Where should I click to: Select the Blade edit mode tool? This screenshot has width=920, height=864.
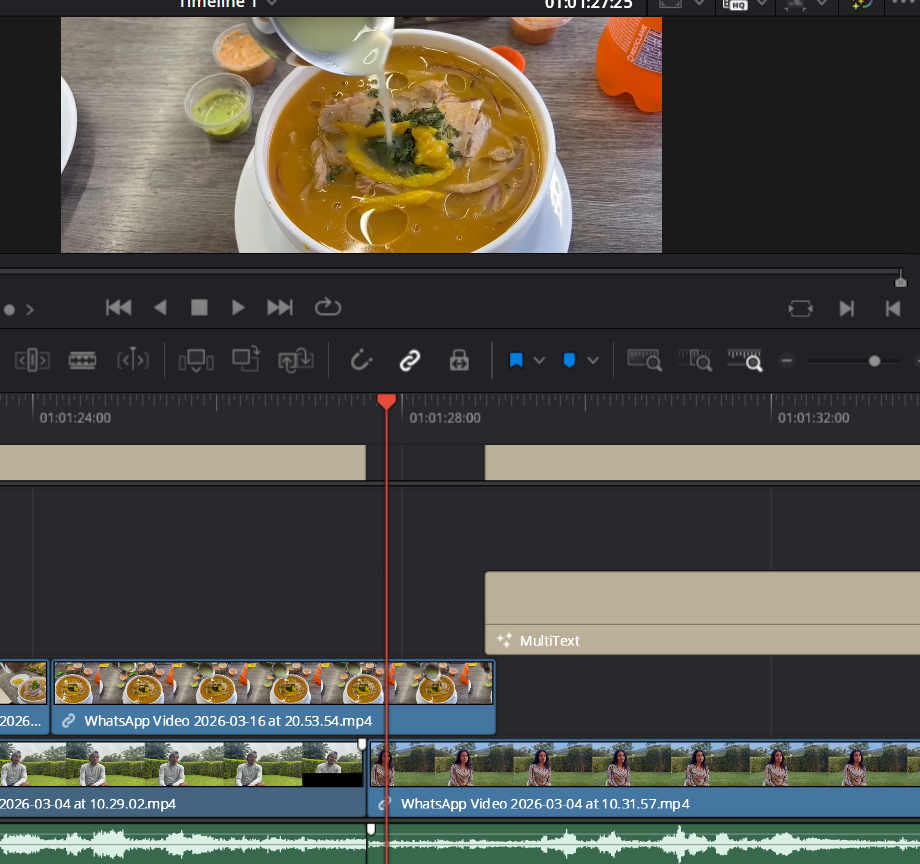point(82,360)
